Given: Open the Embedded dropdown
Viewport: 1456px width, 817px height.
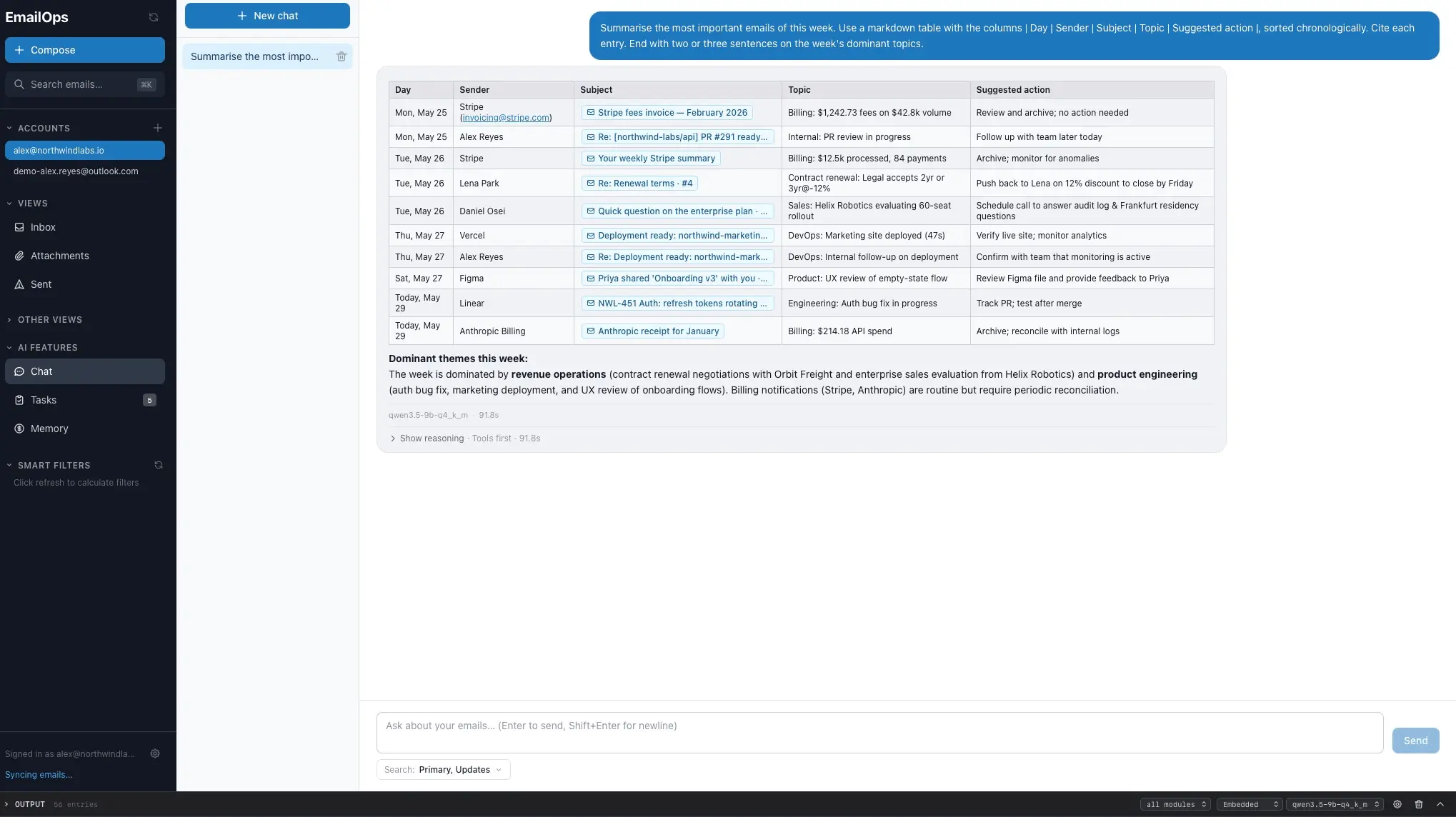Looking at the screenshot, I should (1250, 804).
